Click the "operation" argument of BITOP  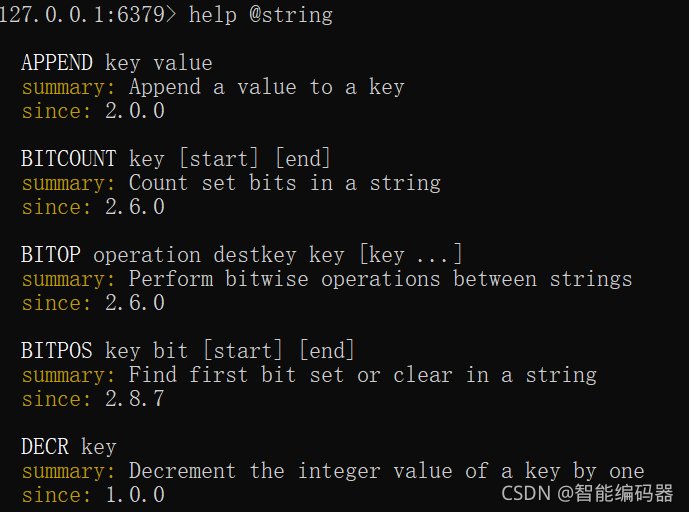pyautogui.click(x=146, y=255)
